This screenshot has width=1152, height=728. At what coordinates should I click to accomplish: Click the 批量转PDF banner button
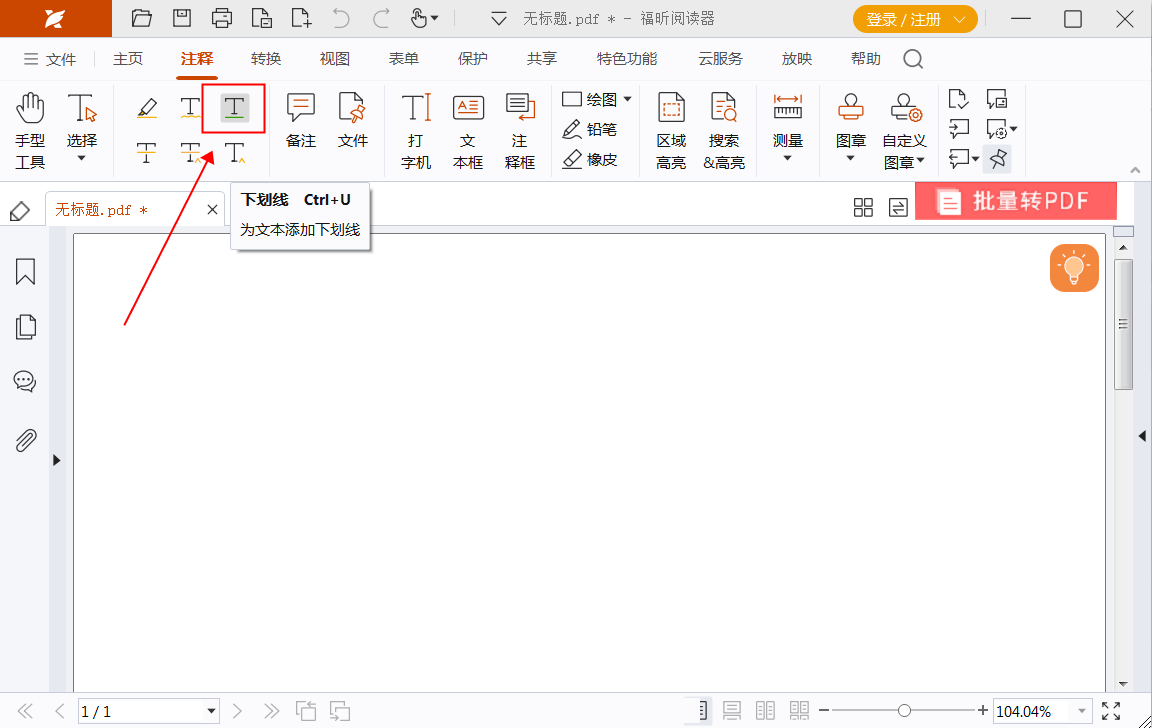1015,201
